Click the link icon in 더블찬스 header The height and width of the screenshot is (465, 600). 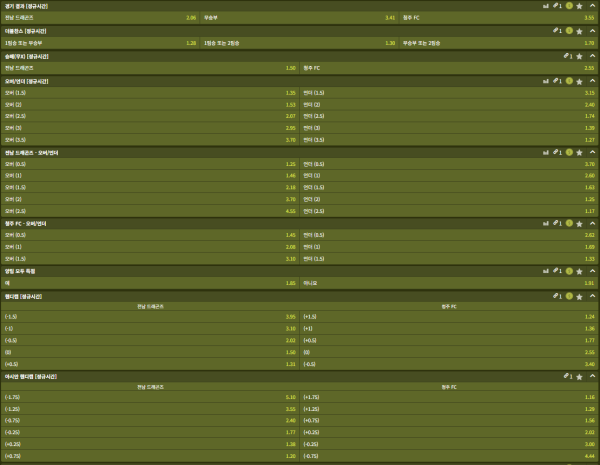(x=555, y=30)
